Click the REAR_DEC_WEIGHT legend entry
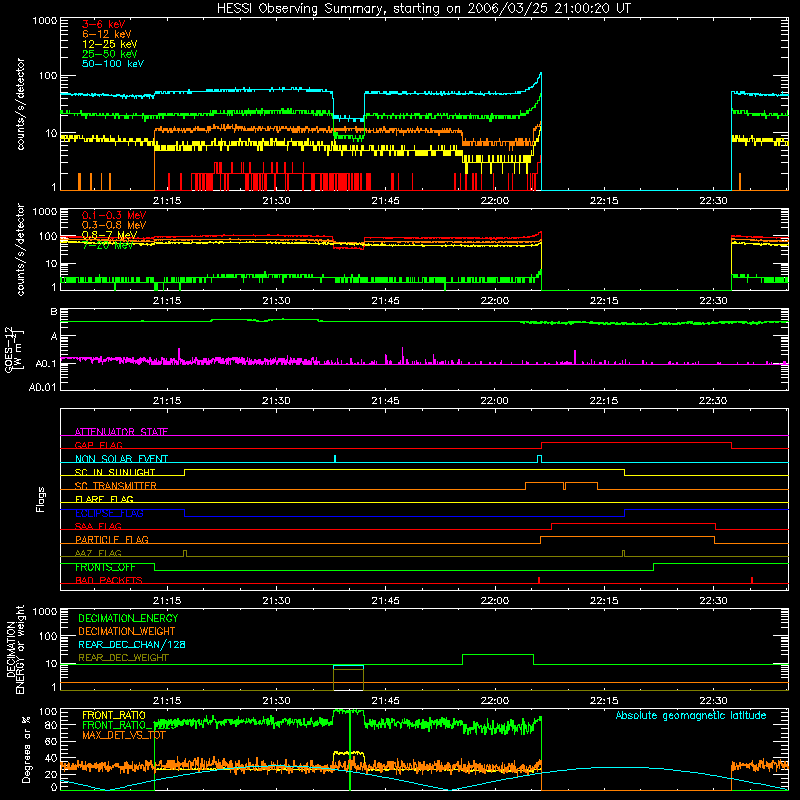 (123, 658)
